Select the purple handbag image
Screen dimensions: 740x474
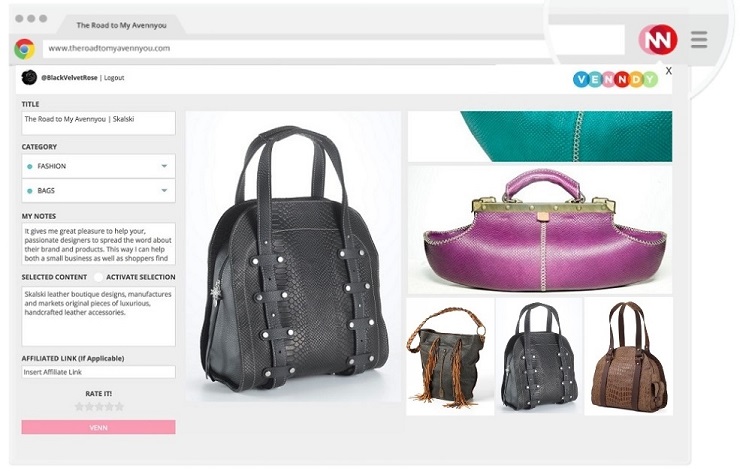[540, 229]
